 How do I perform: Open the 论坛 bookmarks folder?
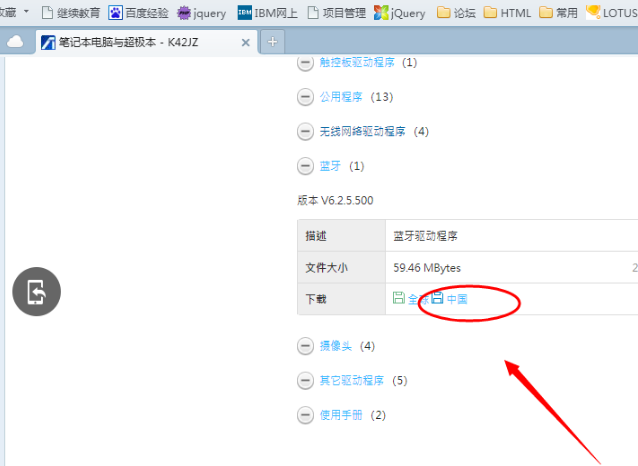tap(456, 13)
